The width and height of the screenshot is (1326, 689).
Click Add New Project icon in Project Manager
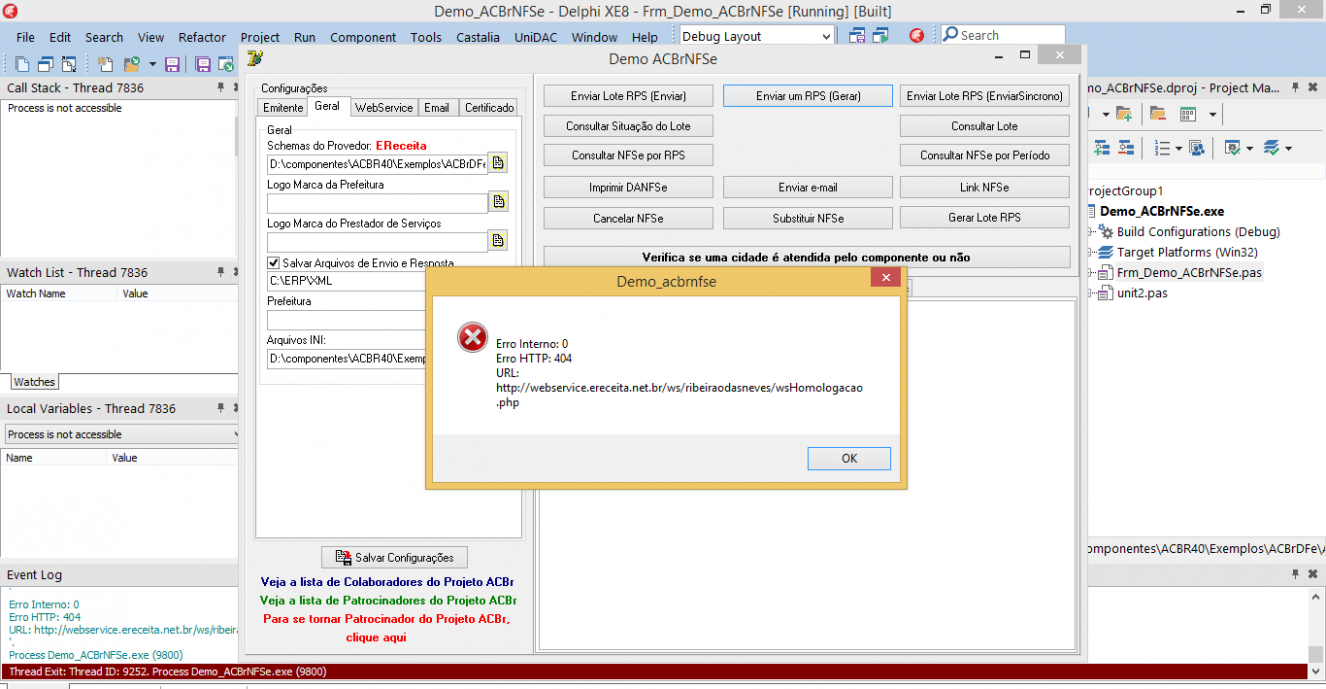coord(1124,113)
